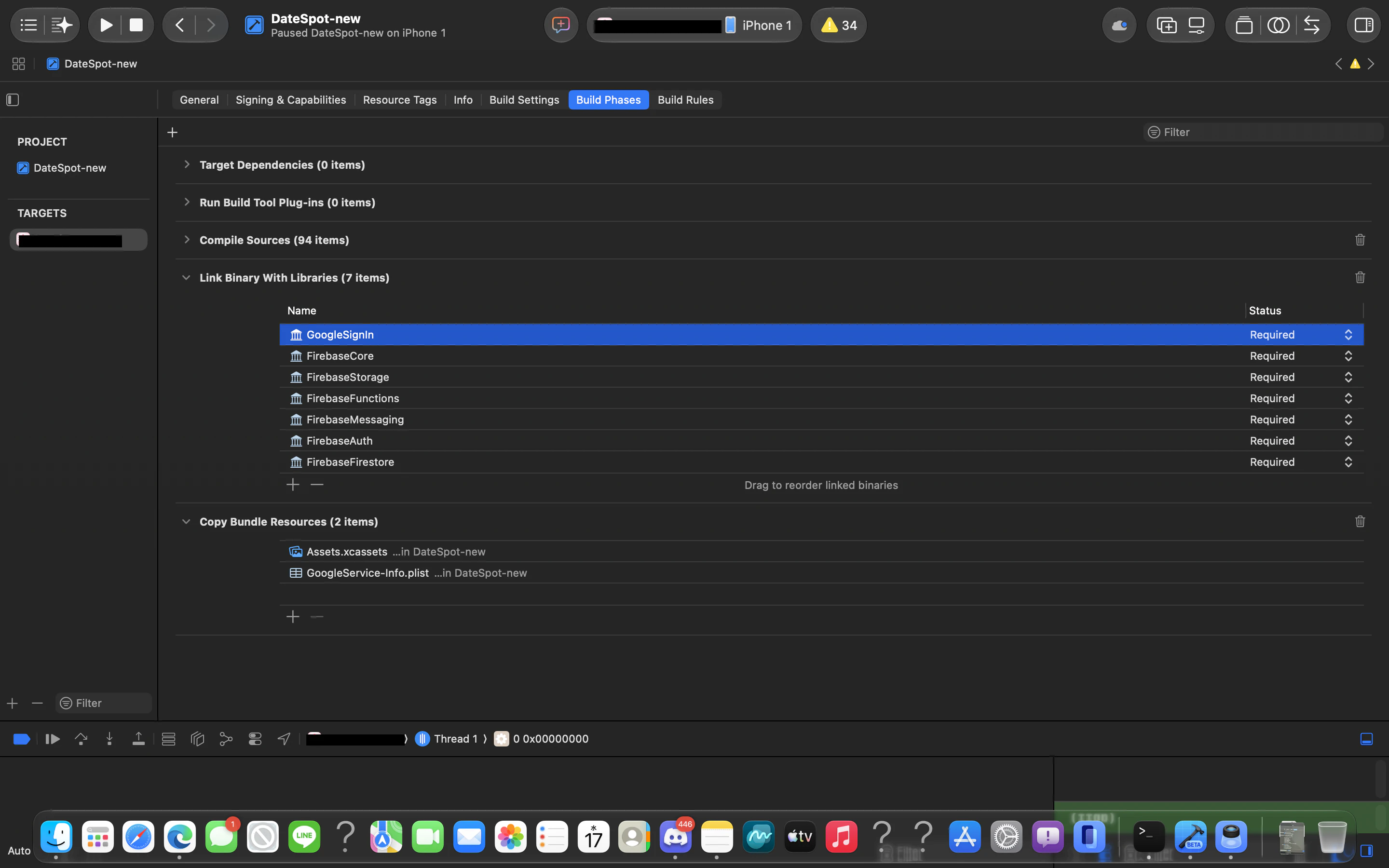This screenshot has height=868, width=1389.
Task: Switch to Build Settings tab
Action: [x=524, y=100]
